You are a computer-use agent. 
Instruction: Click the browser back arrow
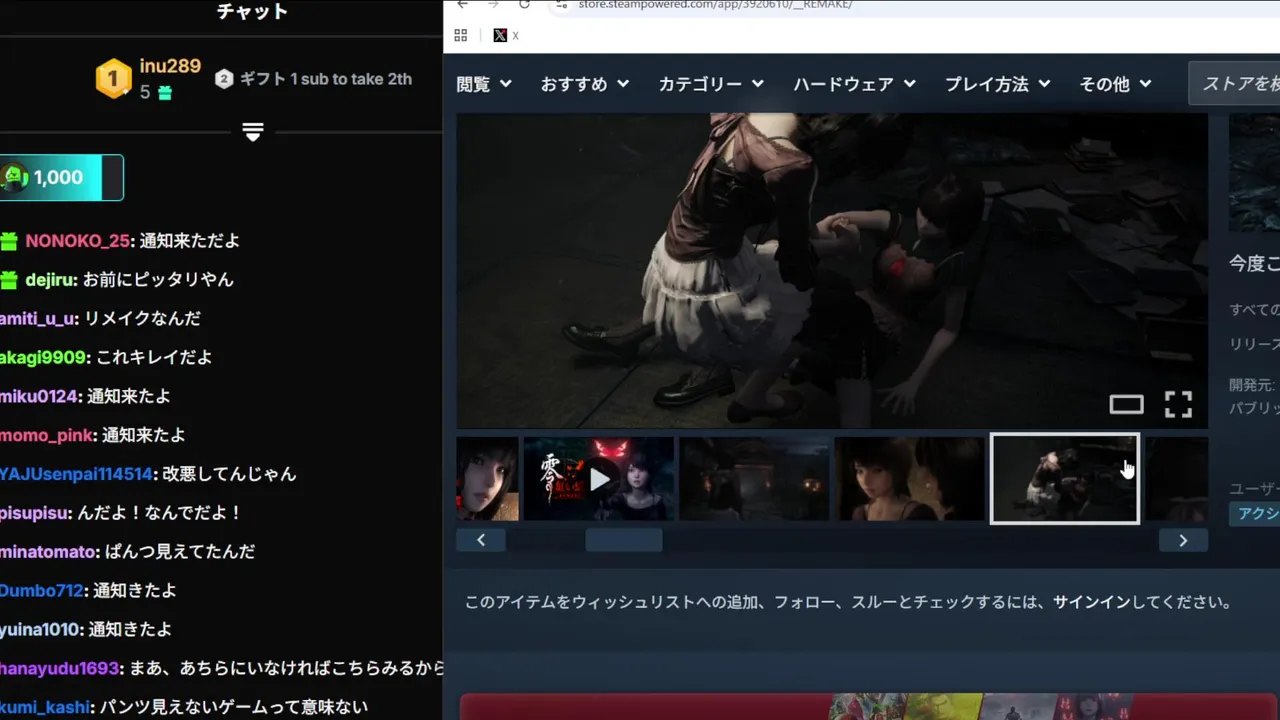click(462, 4)
